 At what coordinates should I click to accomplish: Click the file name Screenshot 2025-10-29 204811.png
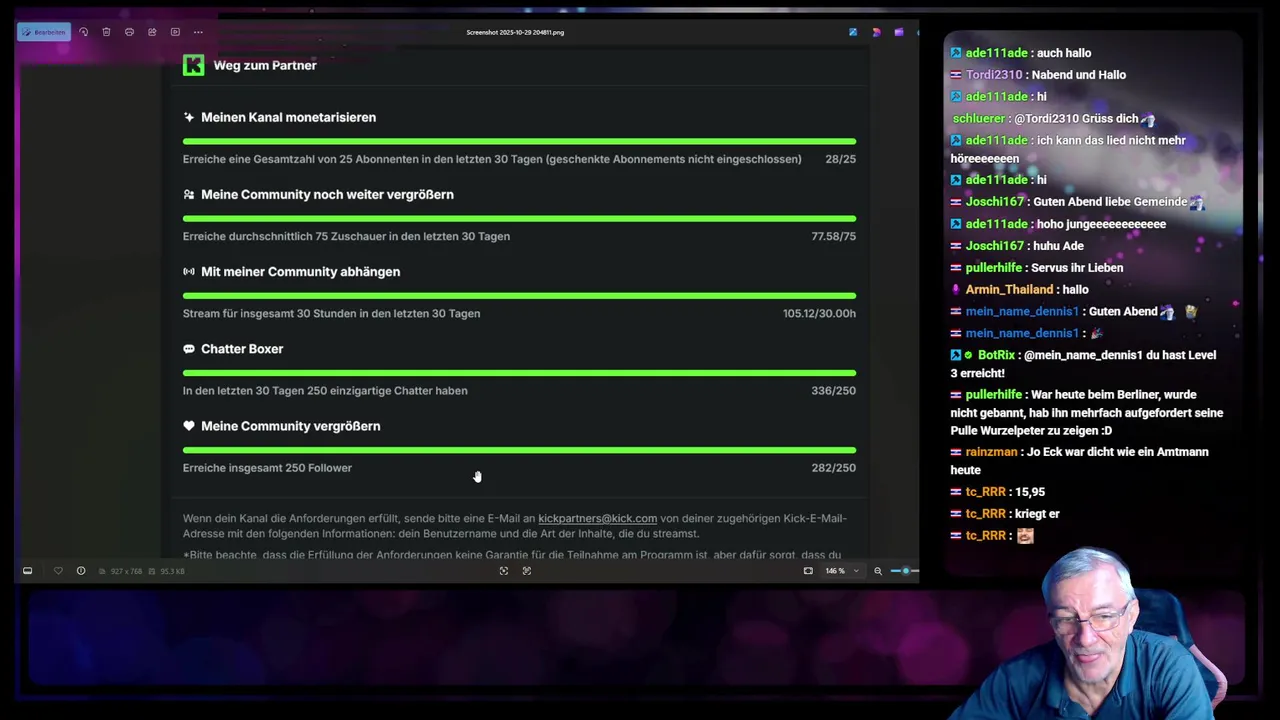[x=515, y=32]
